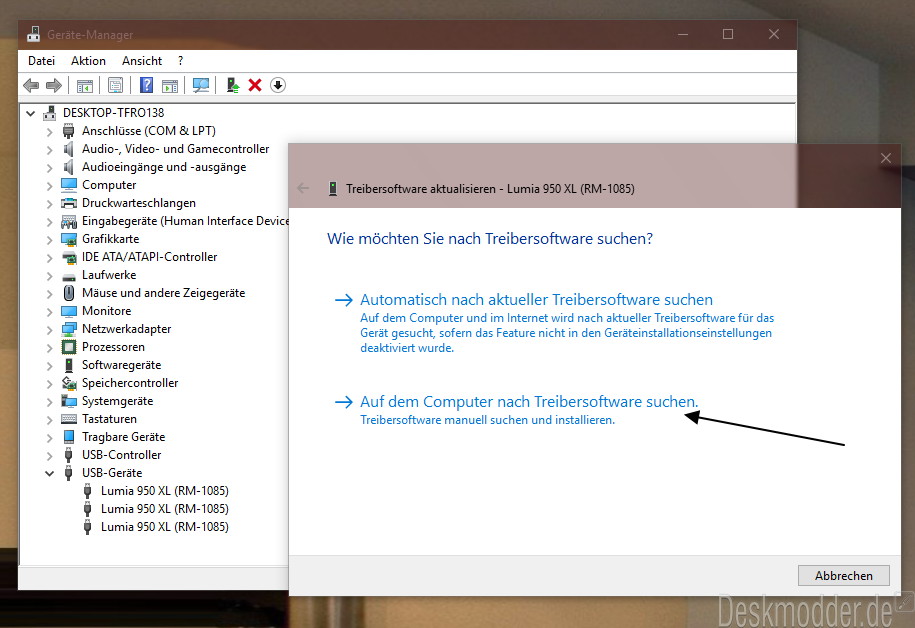Screen dimensions: 915x628
Task: Collapse the USB-Geräte node
Action: tap(50, 473)
